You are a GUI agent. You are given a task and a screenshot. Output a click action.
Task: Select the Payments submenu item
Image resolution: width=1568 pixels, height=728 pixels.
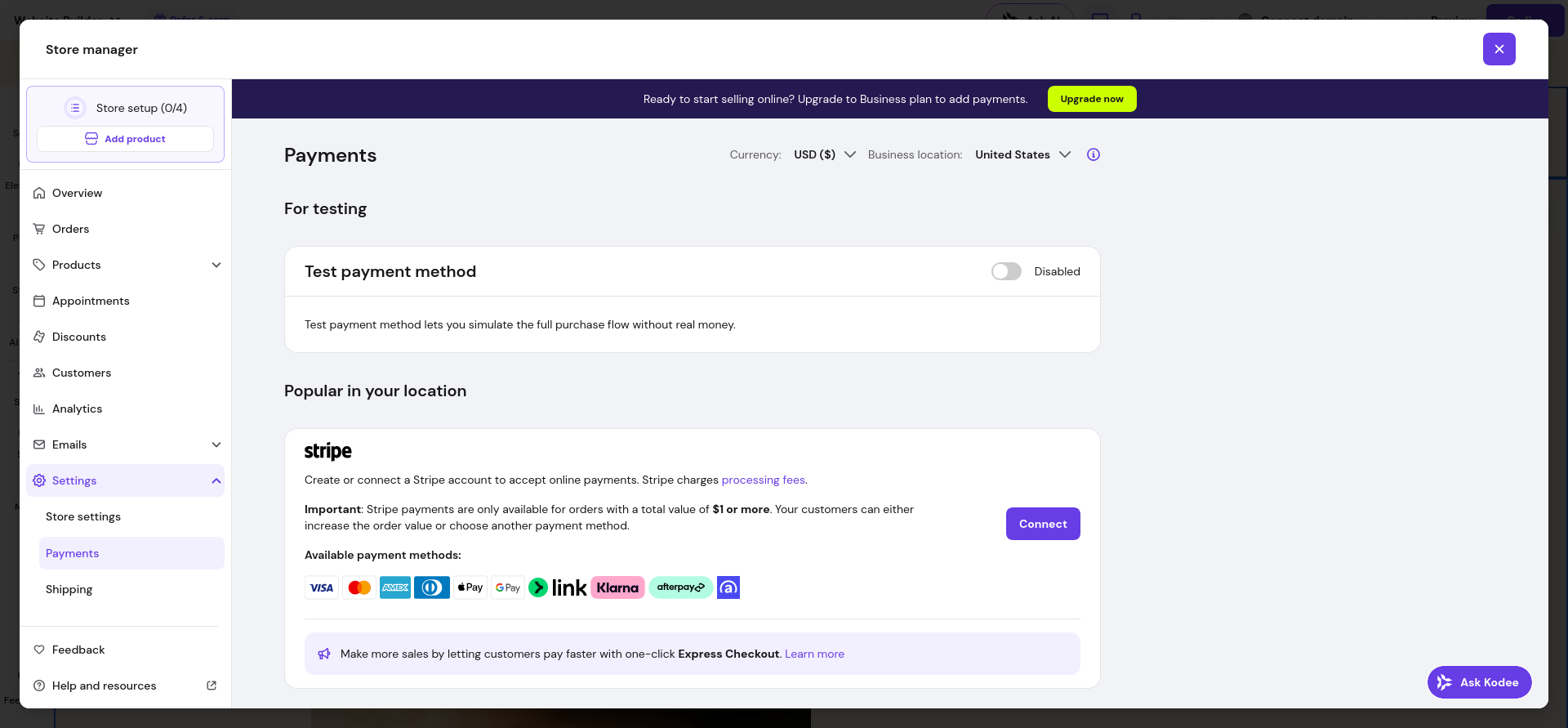[x=131, y=553]
